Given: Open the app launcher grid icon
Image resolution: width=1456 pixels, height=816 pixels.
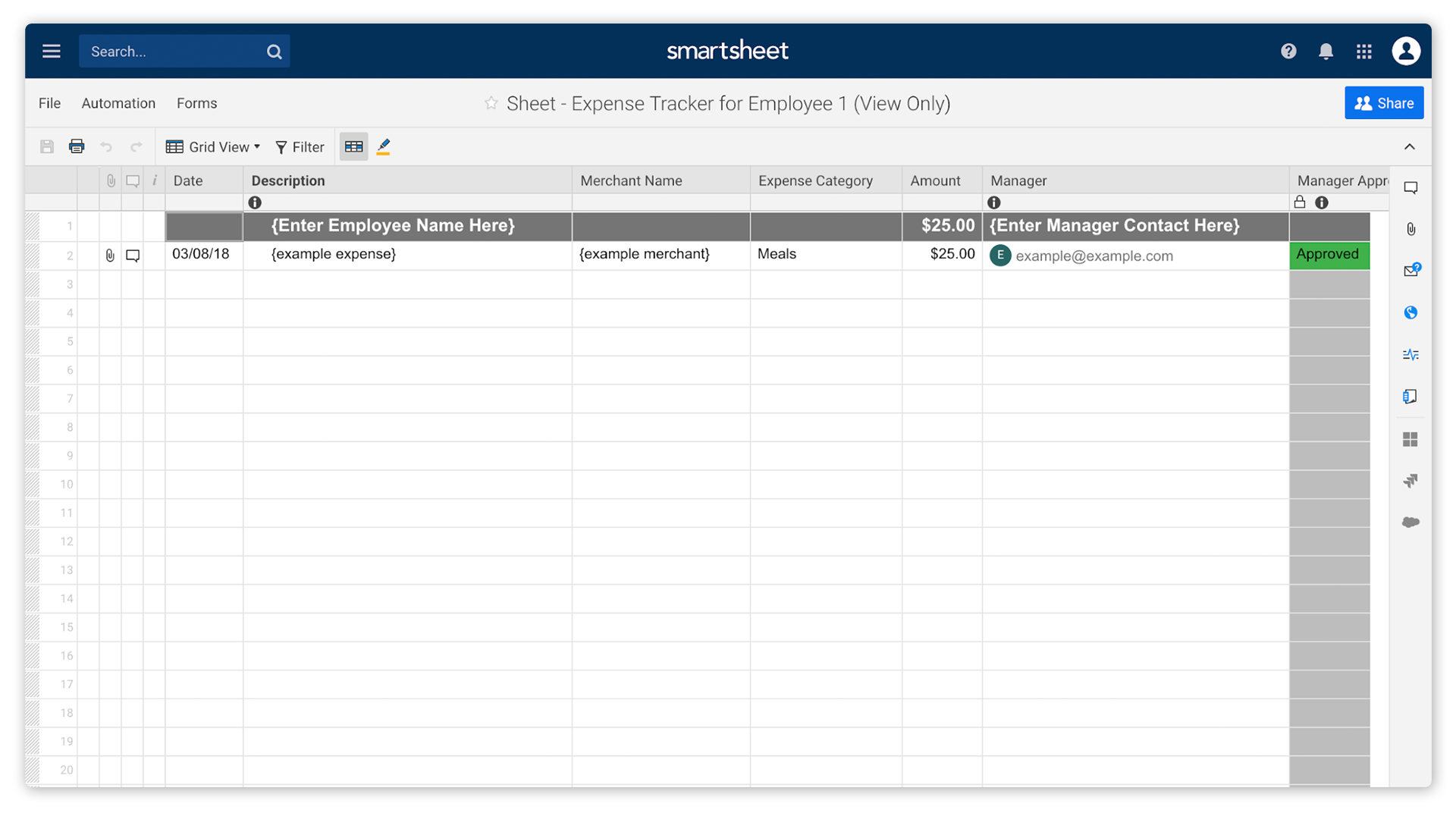Looking at the screenshot, I should click(1363, 51).
